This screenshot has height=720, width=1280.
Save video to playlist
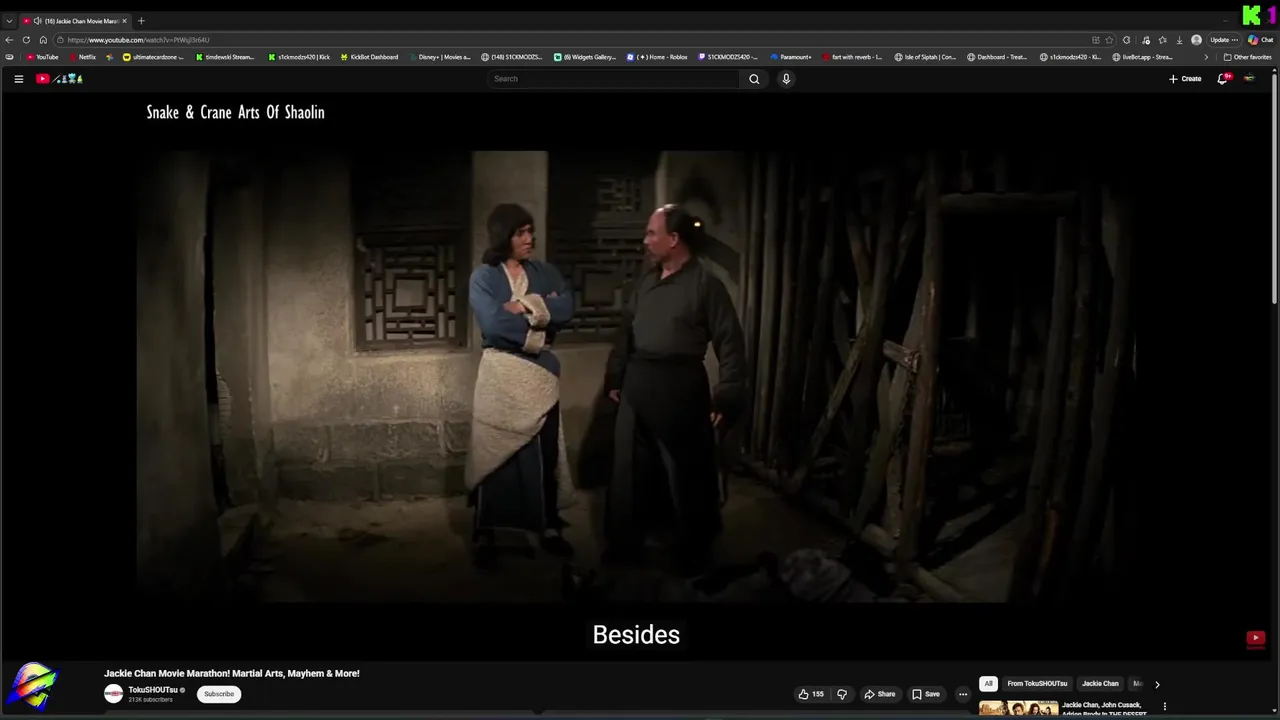(x=926, y=694)
